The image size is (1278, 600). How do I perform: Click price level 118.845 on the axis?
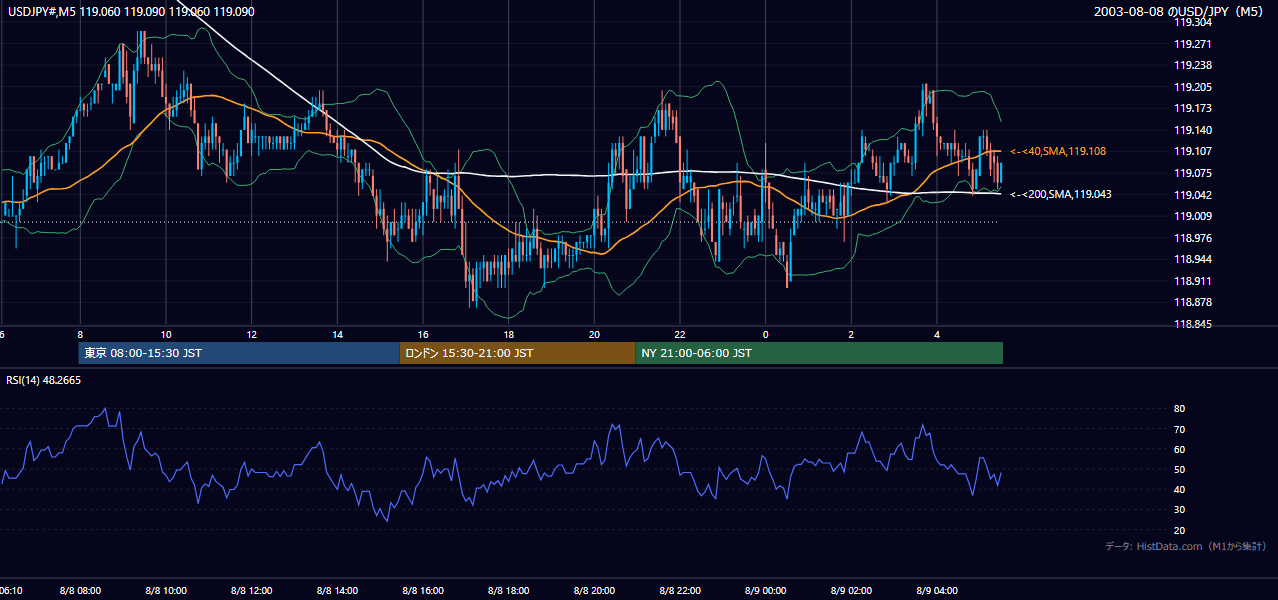(x=1192, y=324)
